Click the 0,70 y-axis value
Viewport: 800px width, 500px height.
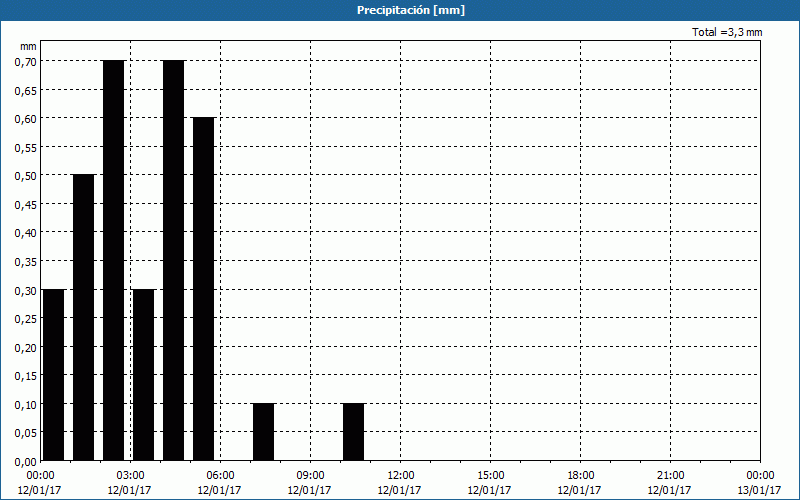26,61
